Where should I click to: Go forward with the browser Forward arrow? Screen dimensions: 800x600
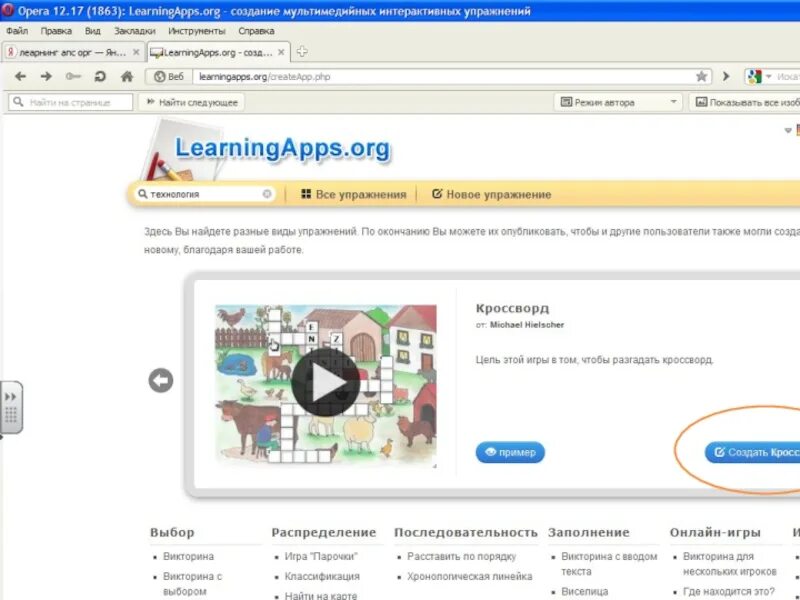coord(46,77)
